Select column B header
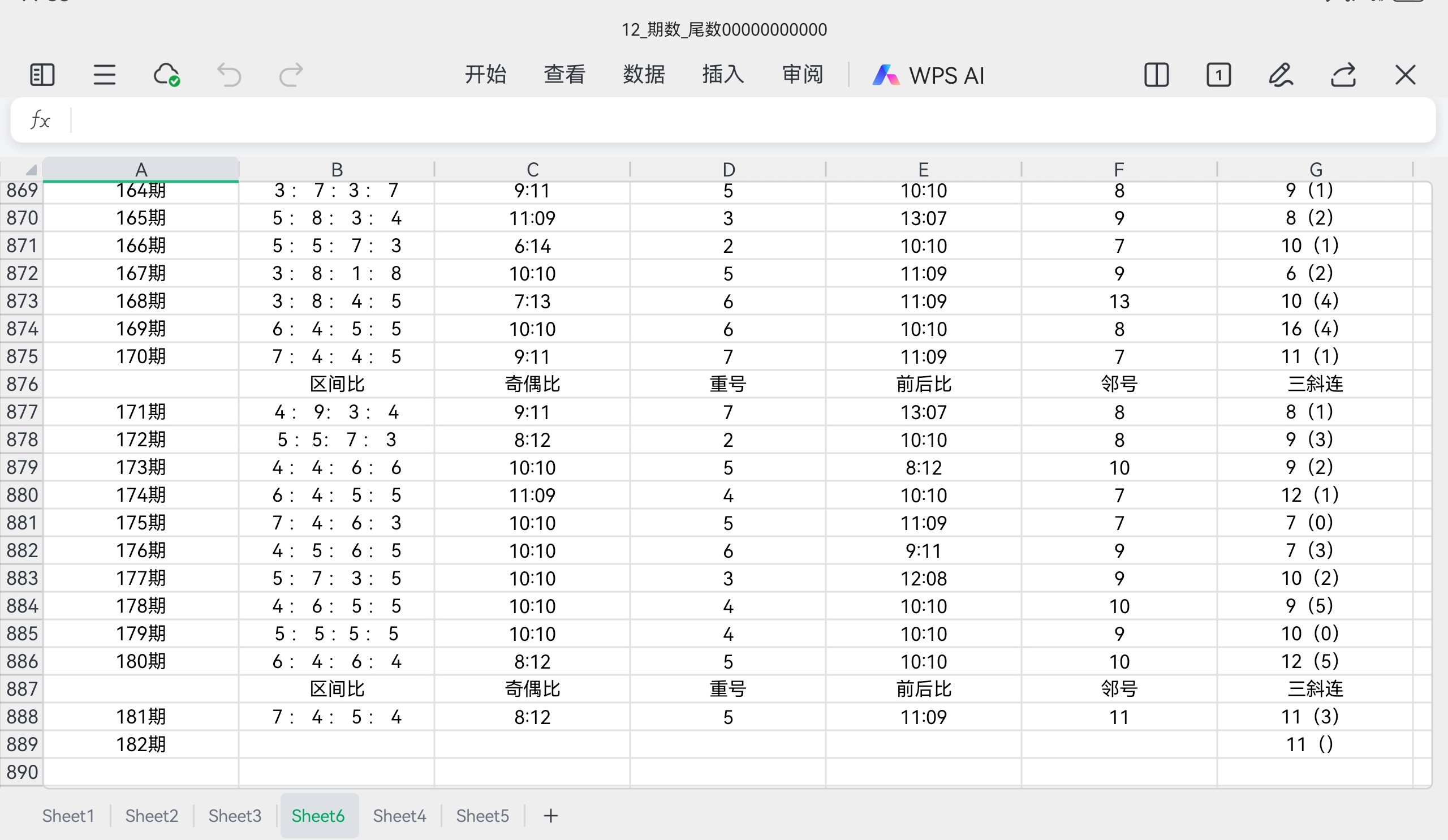Screen dimensions: 1448x840 pyautogui.click(x=337, y=170)
